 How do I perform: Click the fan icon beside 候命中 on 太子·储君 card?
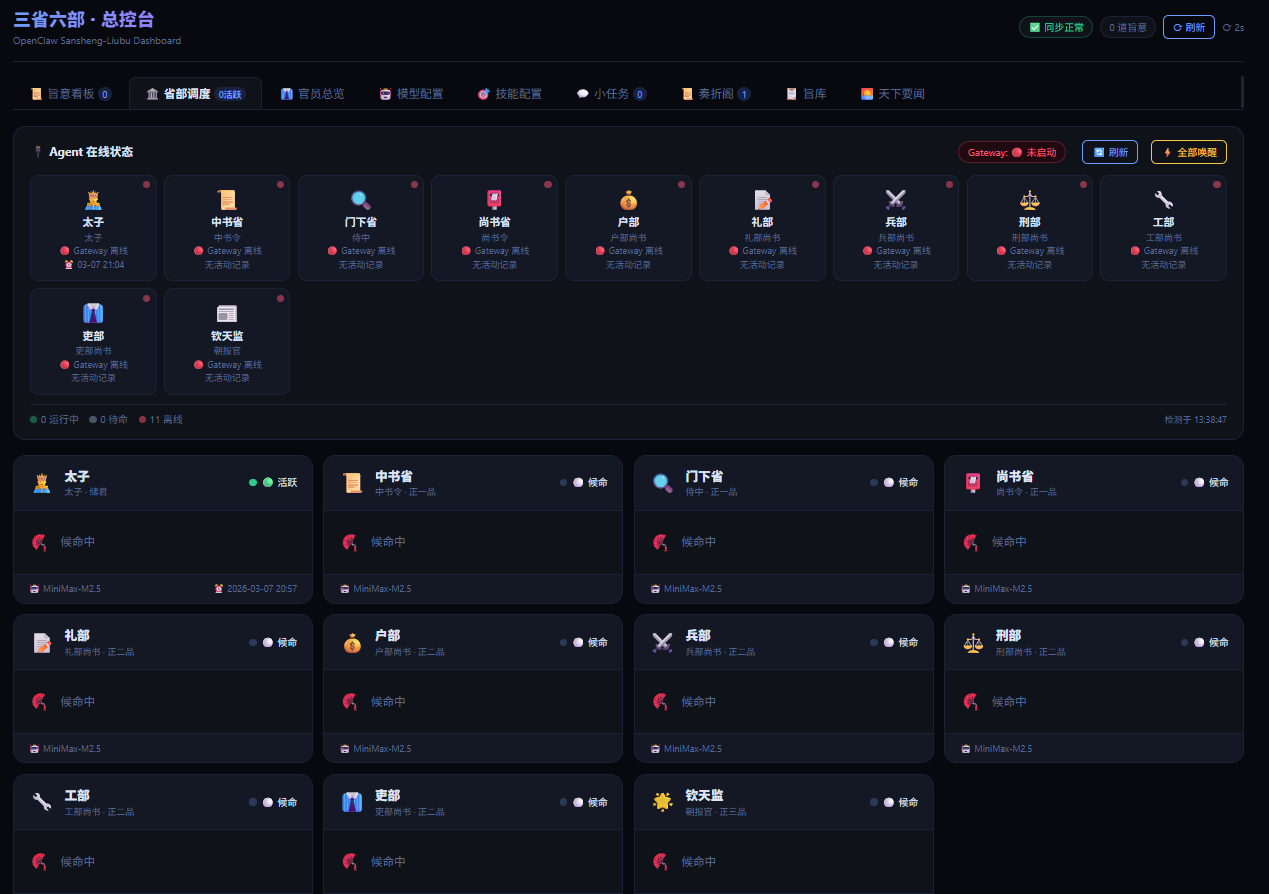[x=40, y=542]
